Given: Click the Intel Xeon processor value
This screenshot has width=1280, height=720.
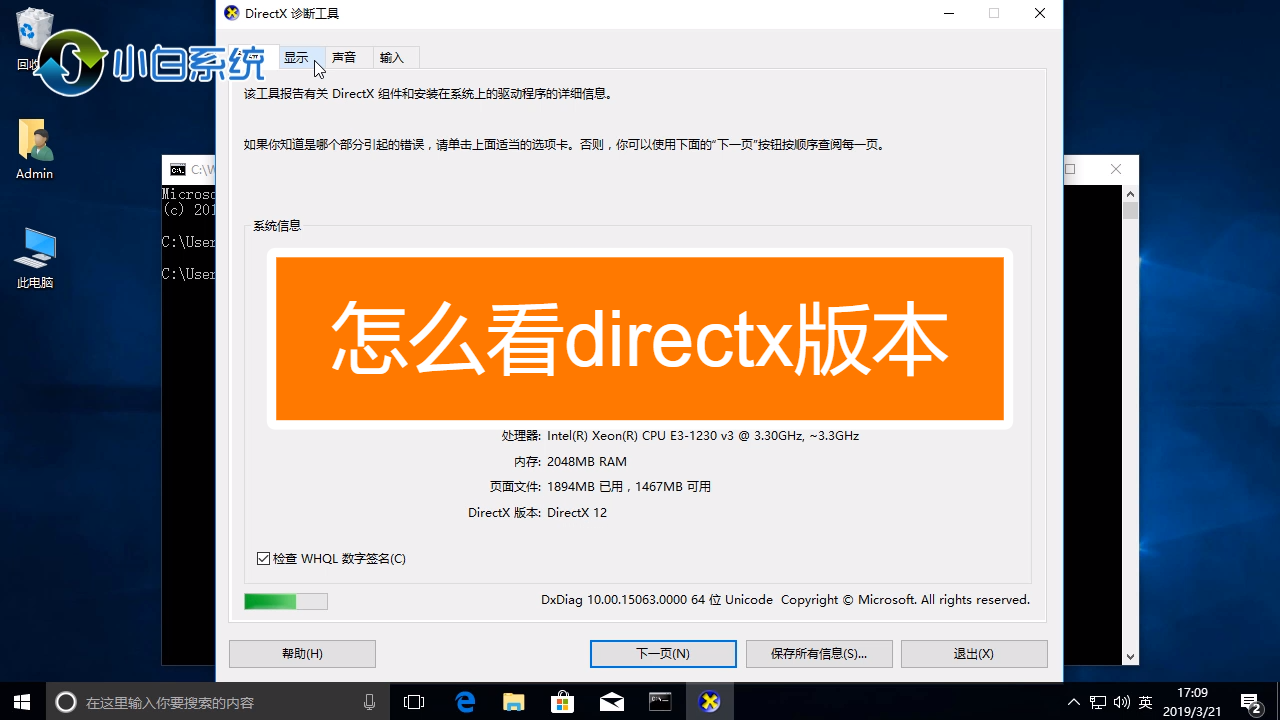Looking at the screenshot, I should [703, 436].
